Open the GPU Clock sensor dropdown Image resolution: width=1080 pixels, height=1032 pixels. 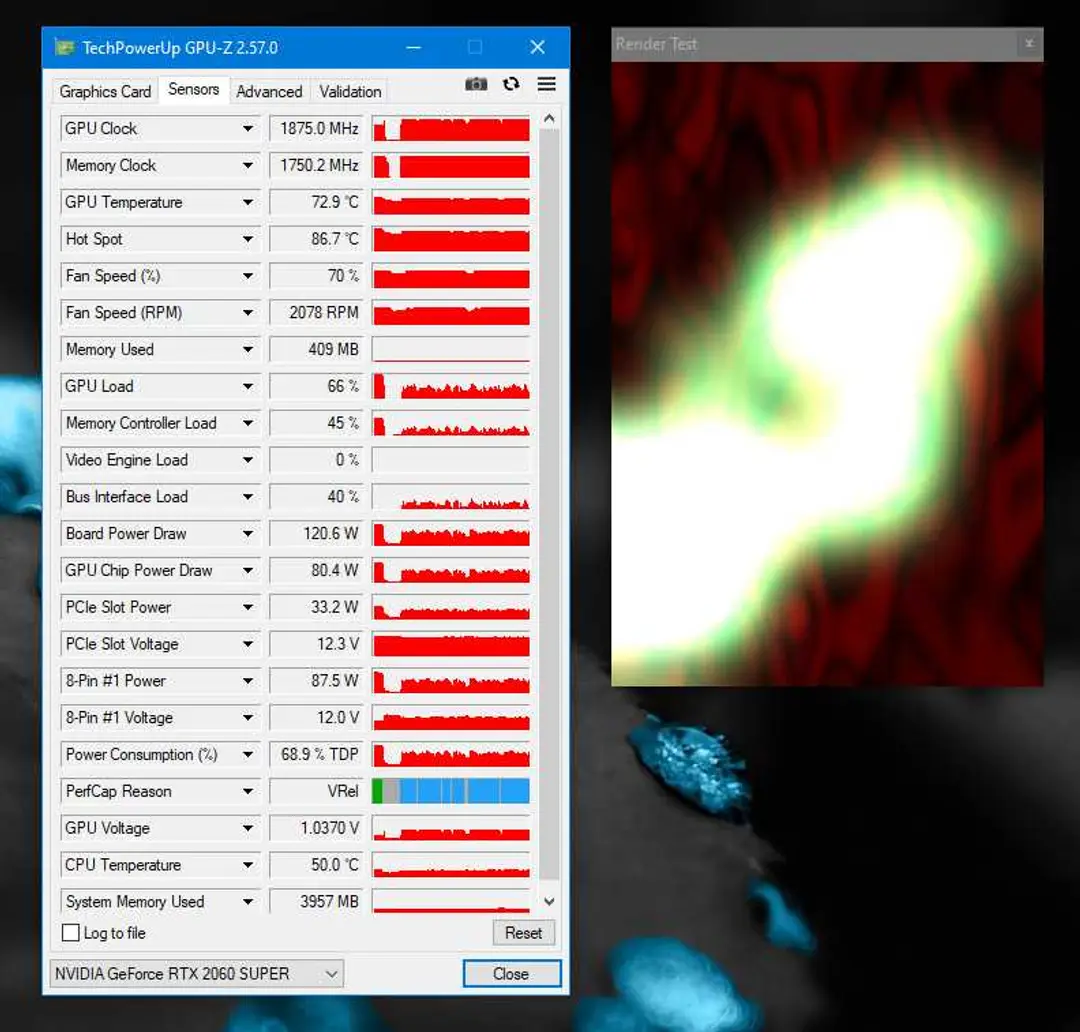pyautogui.click(x=247, y=129)
